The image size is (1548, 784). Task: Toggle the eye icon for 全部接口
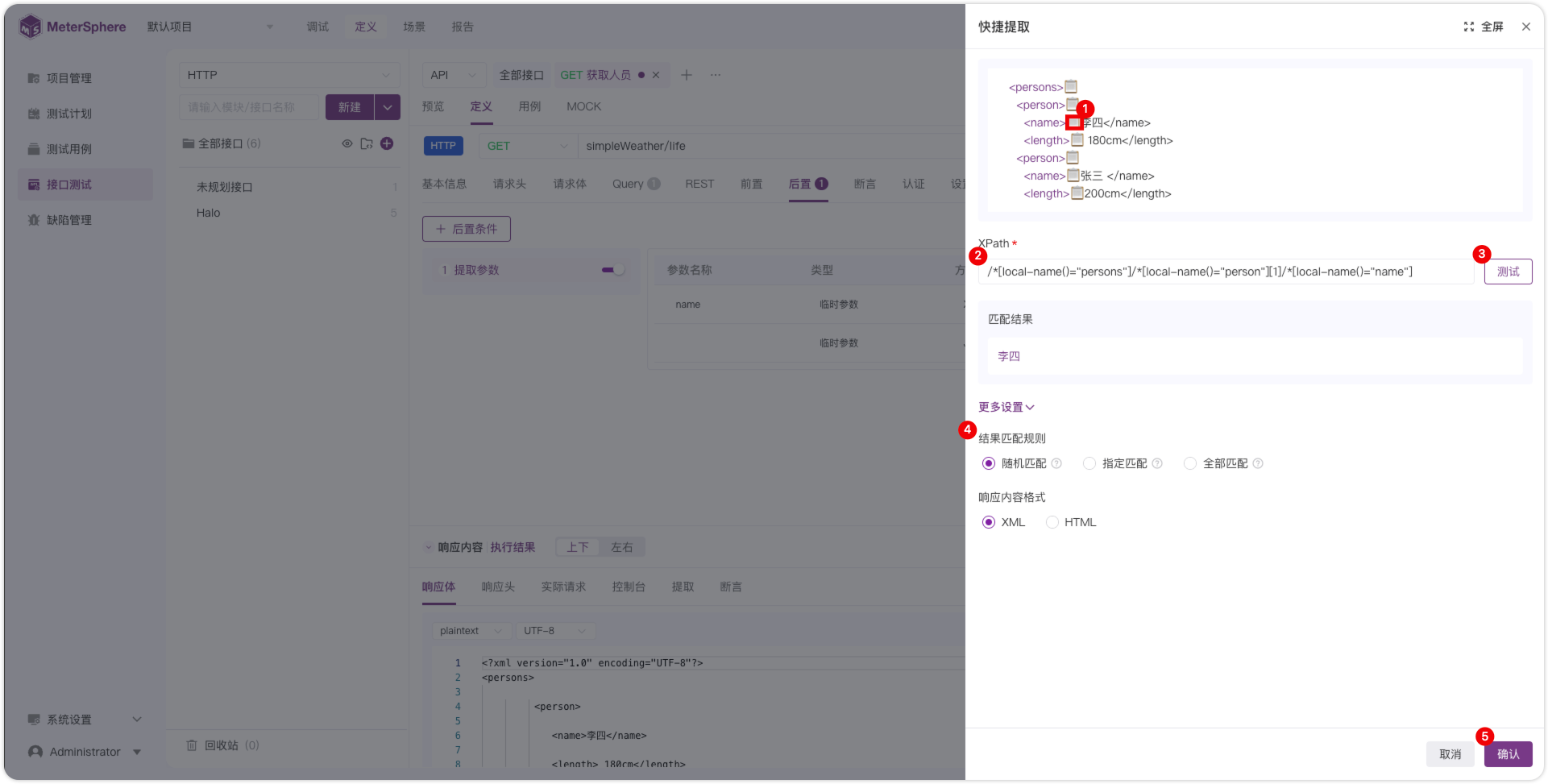[347, 143]
